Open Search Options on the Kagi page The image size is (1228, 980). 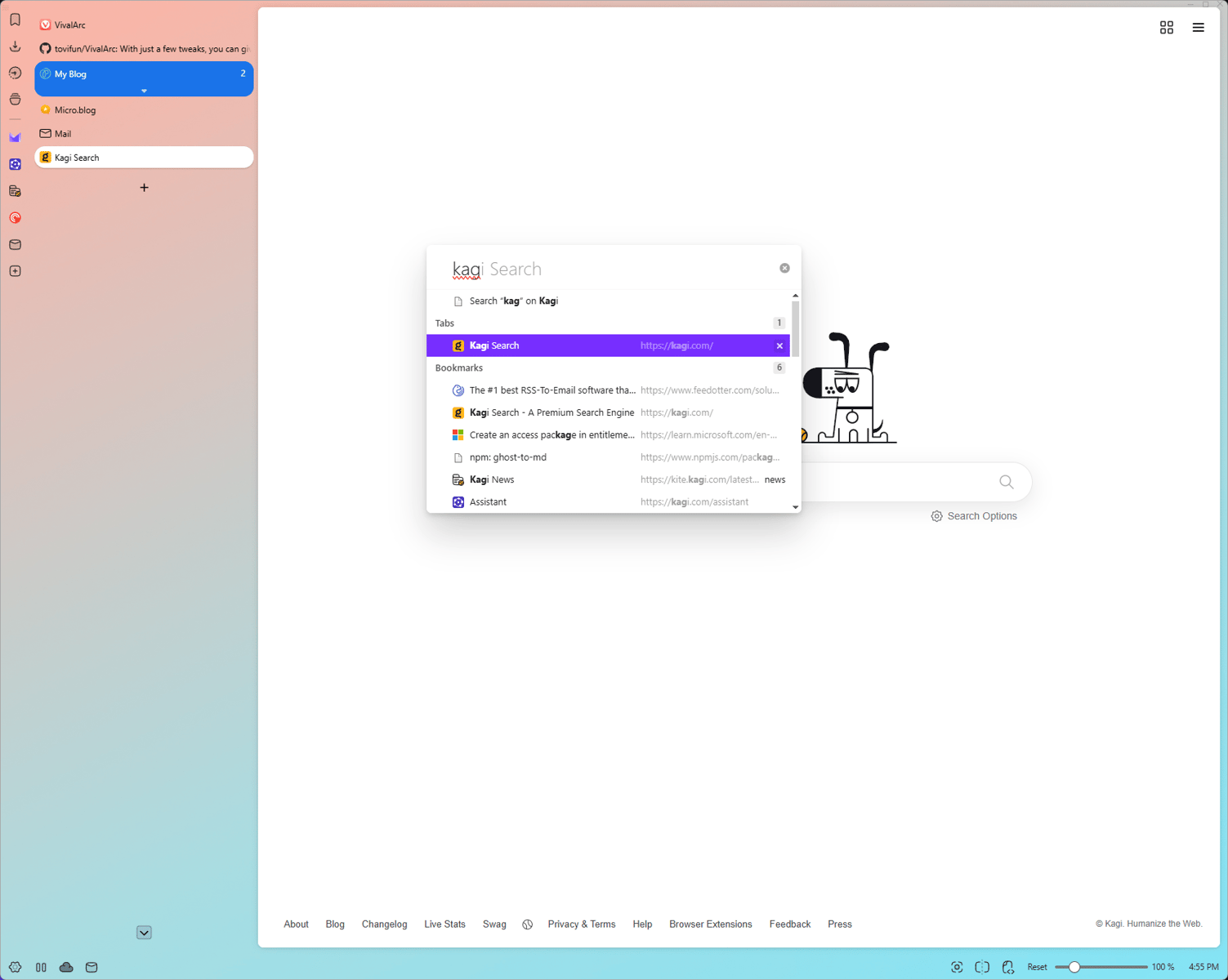point(974,515)
